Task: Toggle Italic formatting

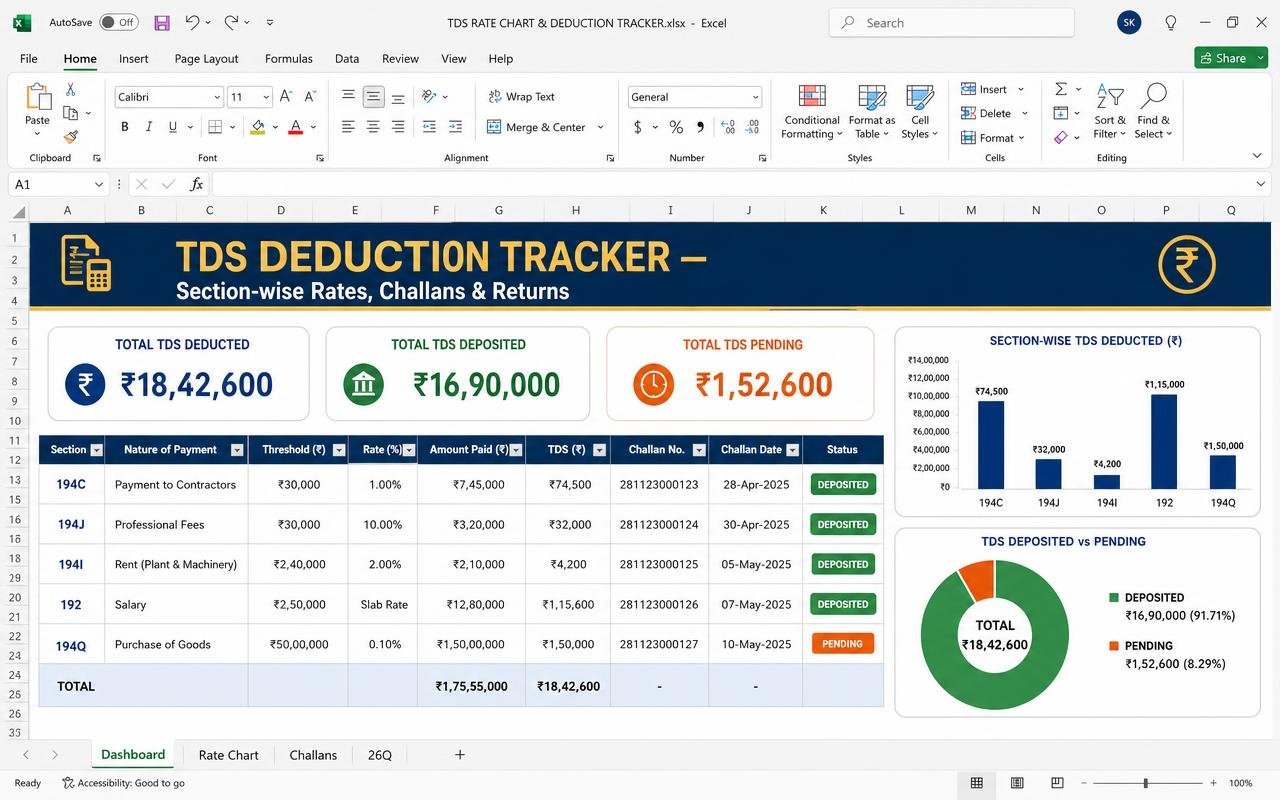Action: tap(149, 127)
